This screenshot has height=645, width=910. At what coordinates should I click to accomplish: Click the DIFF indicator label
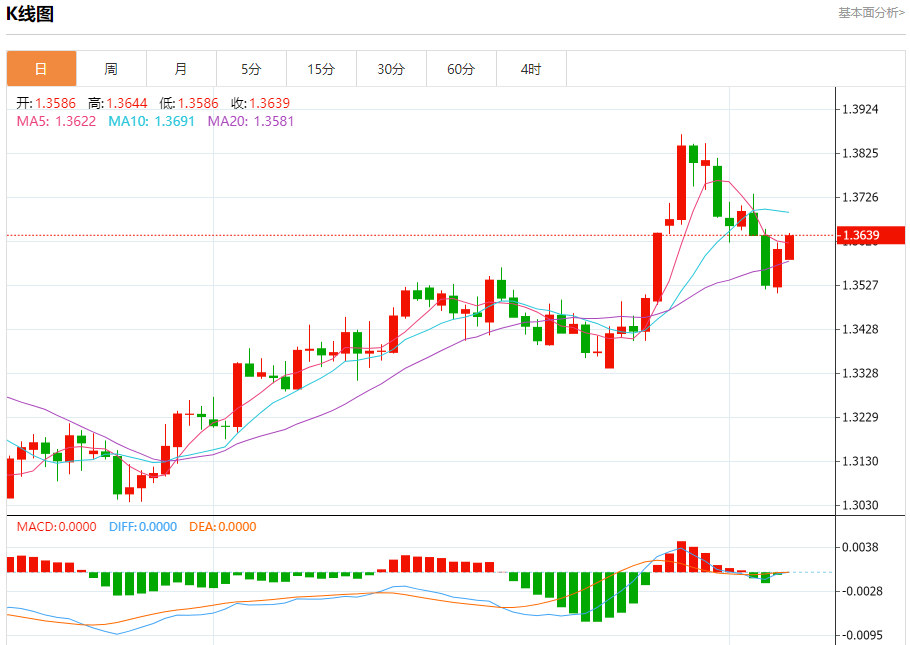tap(142, 527)
